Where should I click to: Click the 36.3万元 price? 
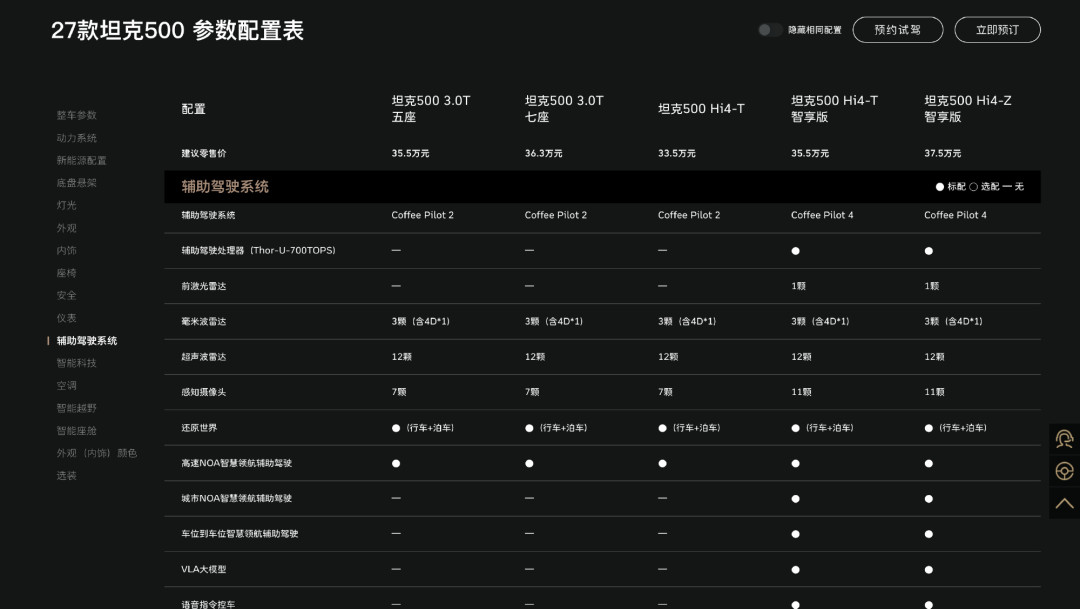(x=543, y=153)
